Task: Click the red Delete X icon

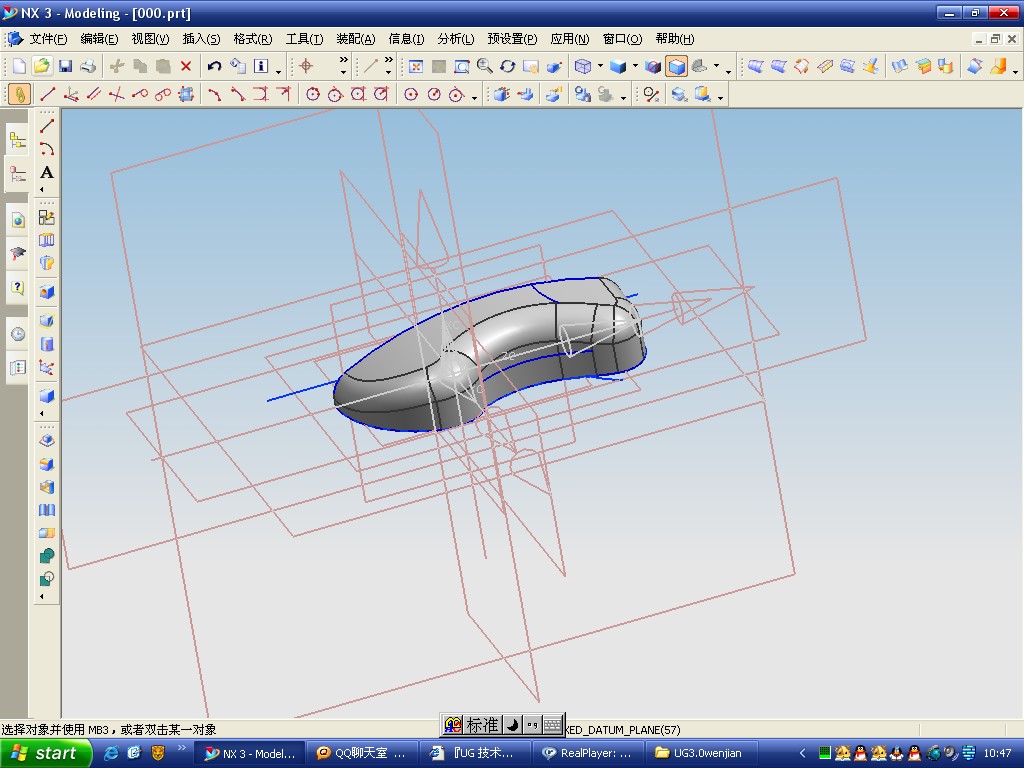Action: pos(186,66)
